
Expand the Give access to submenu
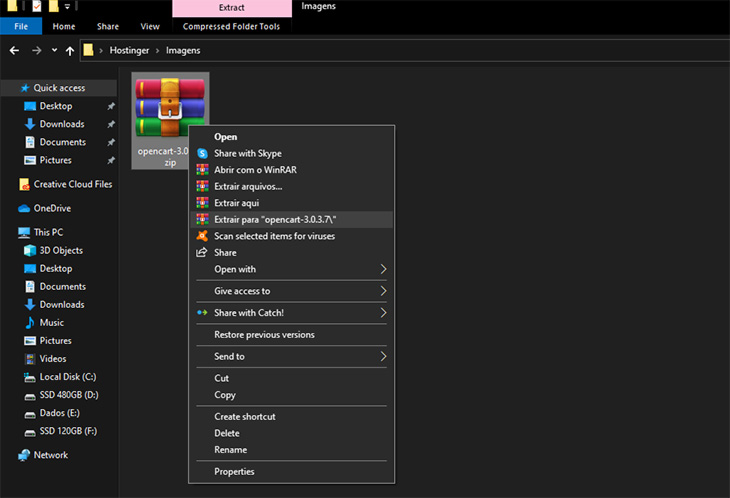[x=383, y=291]
